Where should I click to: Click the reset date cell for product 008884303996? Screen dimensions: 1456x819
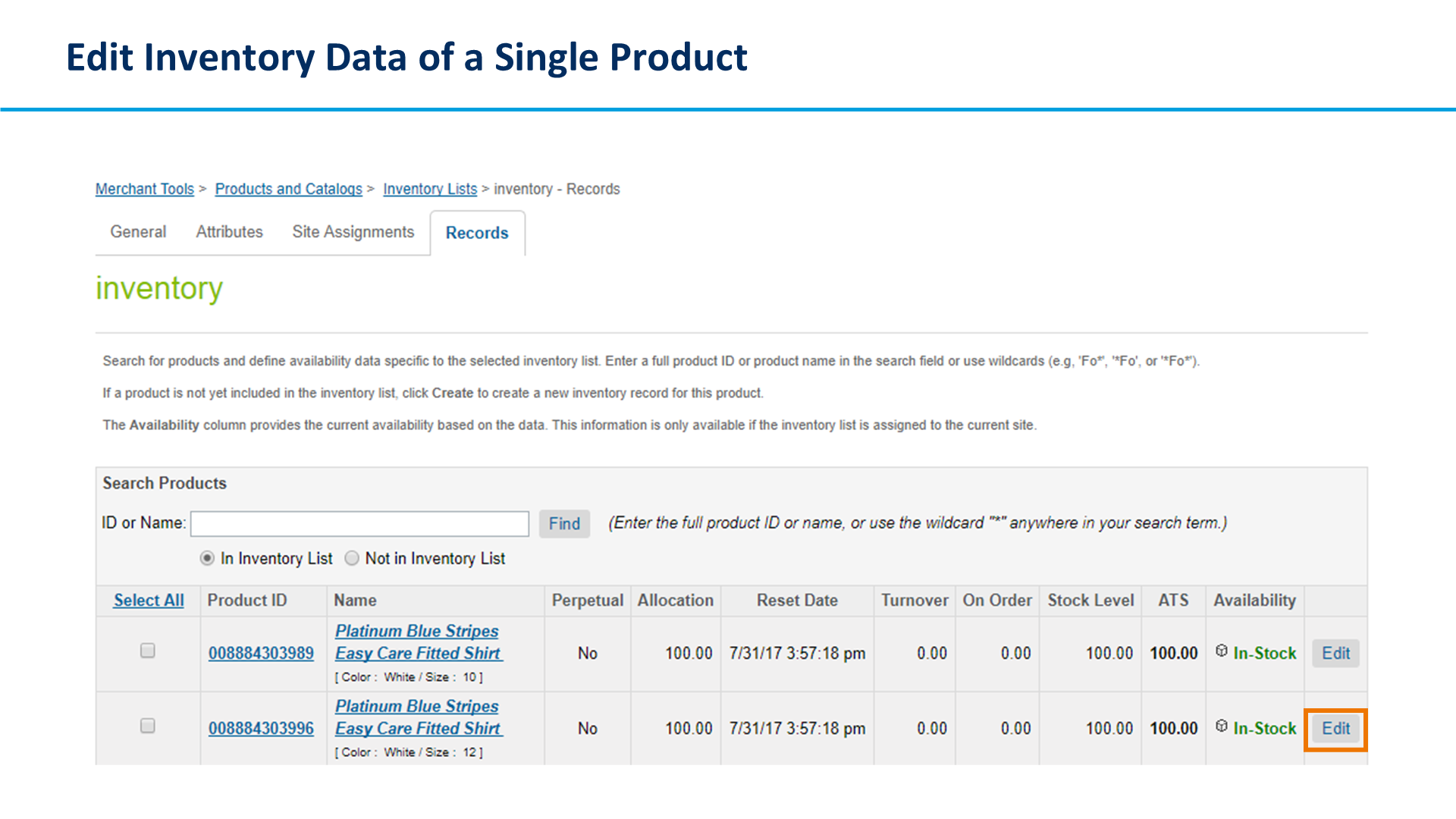click(x=797, y=728)
